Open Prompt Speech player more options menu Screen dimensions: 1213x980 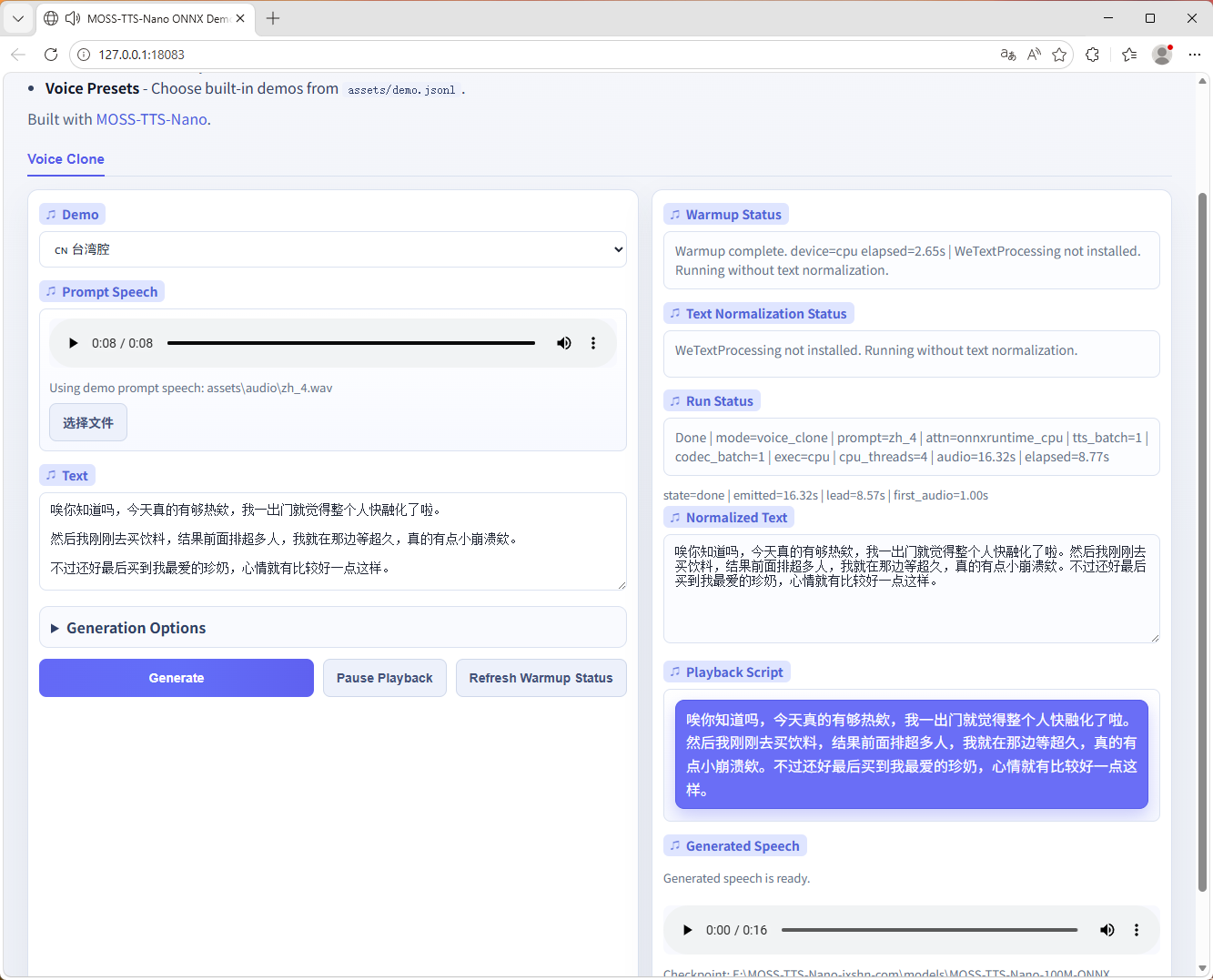593,343
